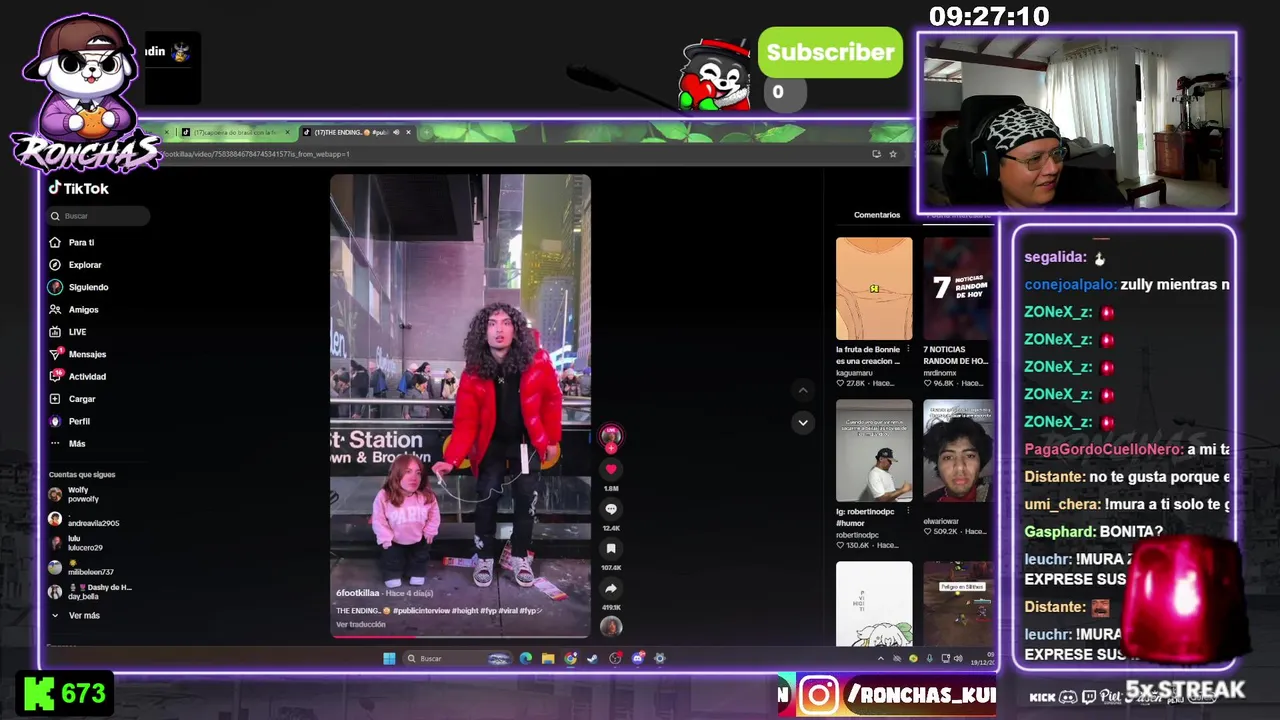Go to Siguiendo feed
Screen dimensions: 1280x720
[79, 287]
